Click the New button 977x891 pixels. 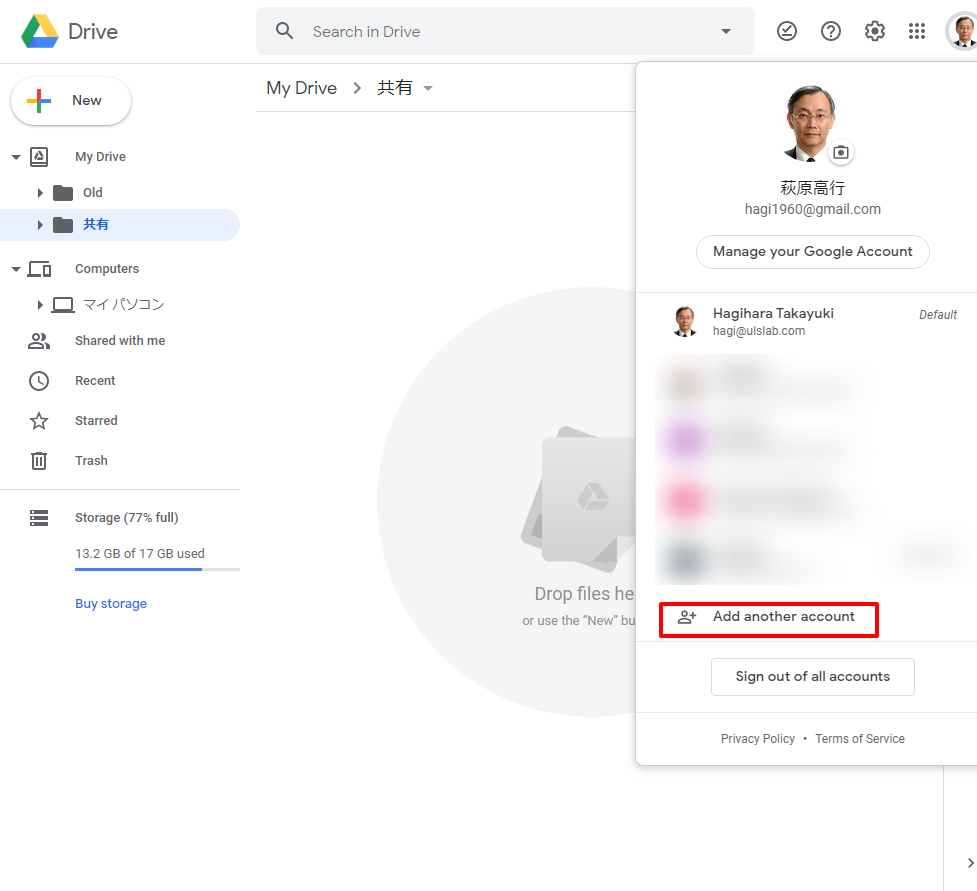coord(71,100)
